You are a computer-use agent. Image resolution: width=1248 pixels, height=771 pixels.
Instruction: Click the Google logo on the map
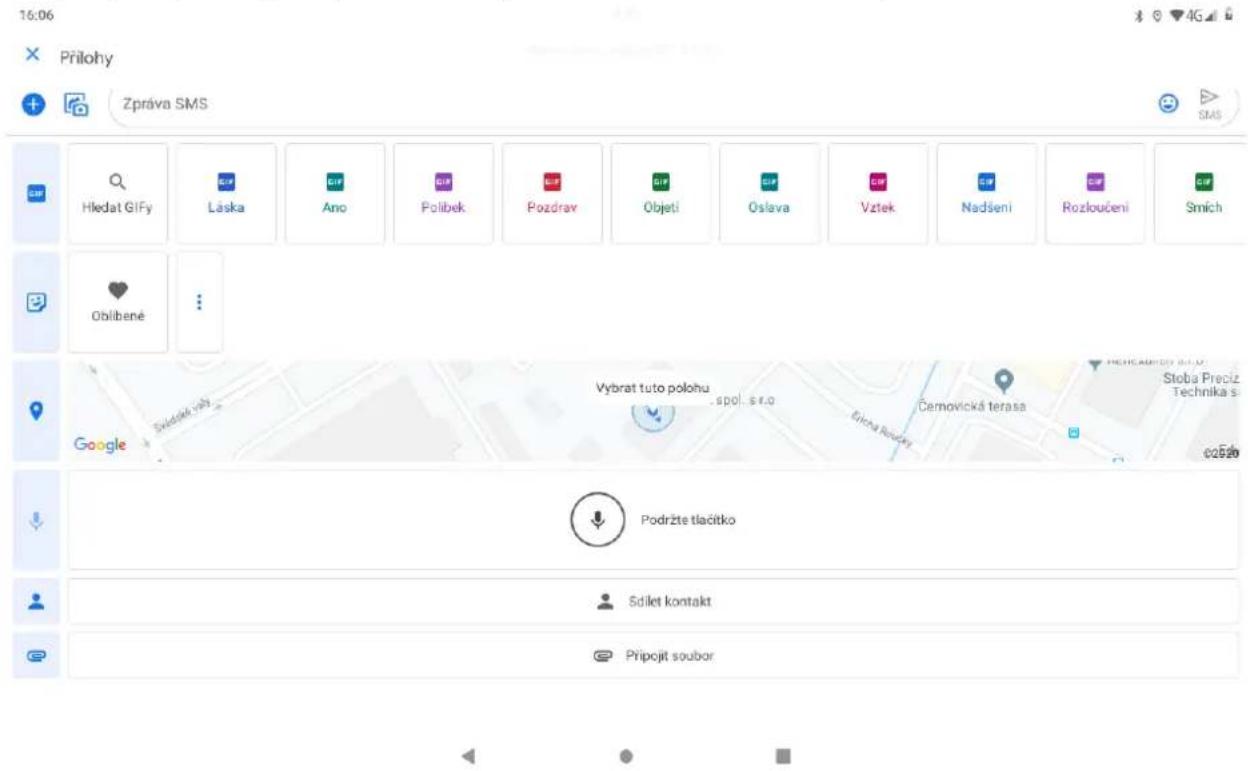99,445
